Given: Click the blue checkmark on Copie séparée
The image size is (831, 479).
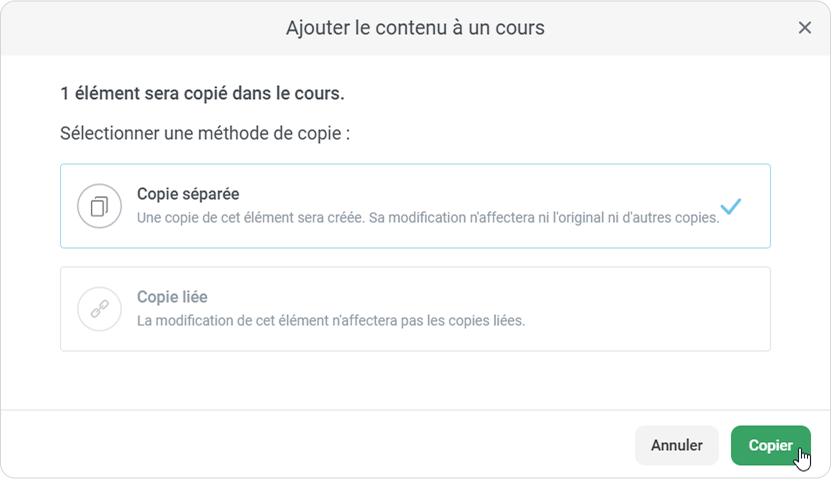Looking at the screenshot, I should (731, 206).
